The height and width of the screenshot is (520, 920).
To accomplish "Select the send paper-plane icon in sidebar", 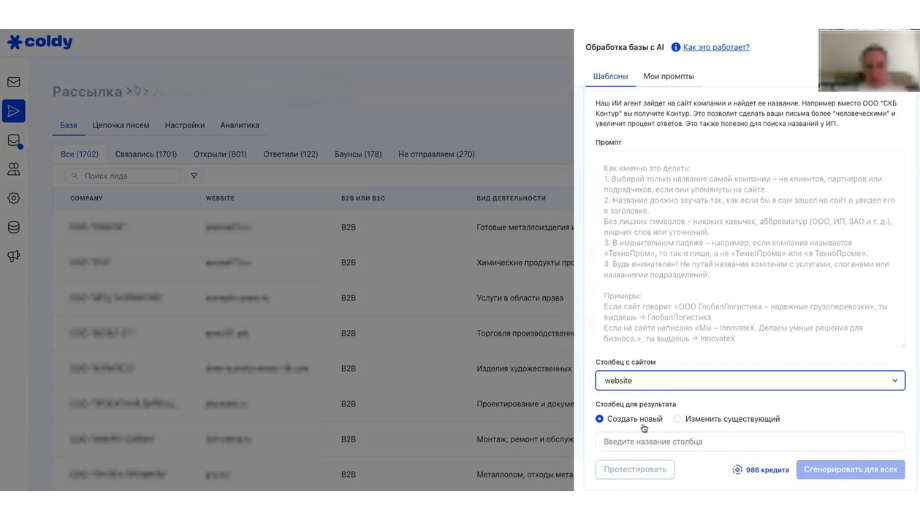I will (x=13, y=111).
